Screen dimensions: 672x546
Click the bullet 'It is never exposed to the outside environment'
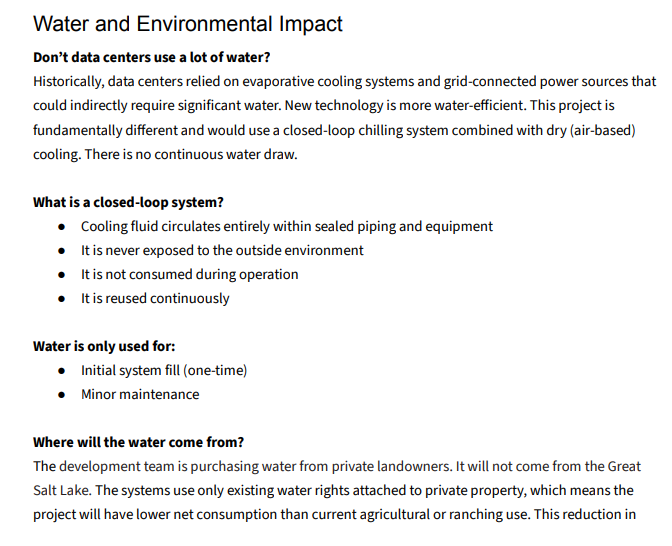(x=222, y=250)
